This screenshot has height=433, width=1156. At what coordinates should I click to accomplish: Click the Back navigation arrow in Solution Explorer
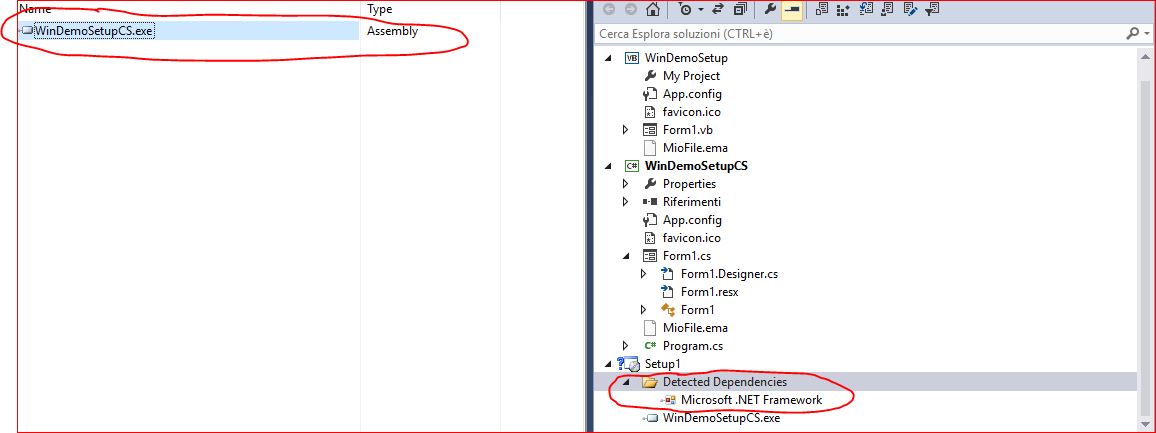[x=609, y=10]
